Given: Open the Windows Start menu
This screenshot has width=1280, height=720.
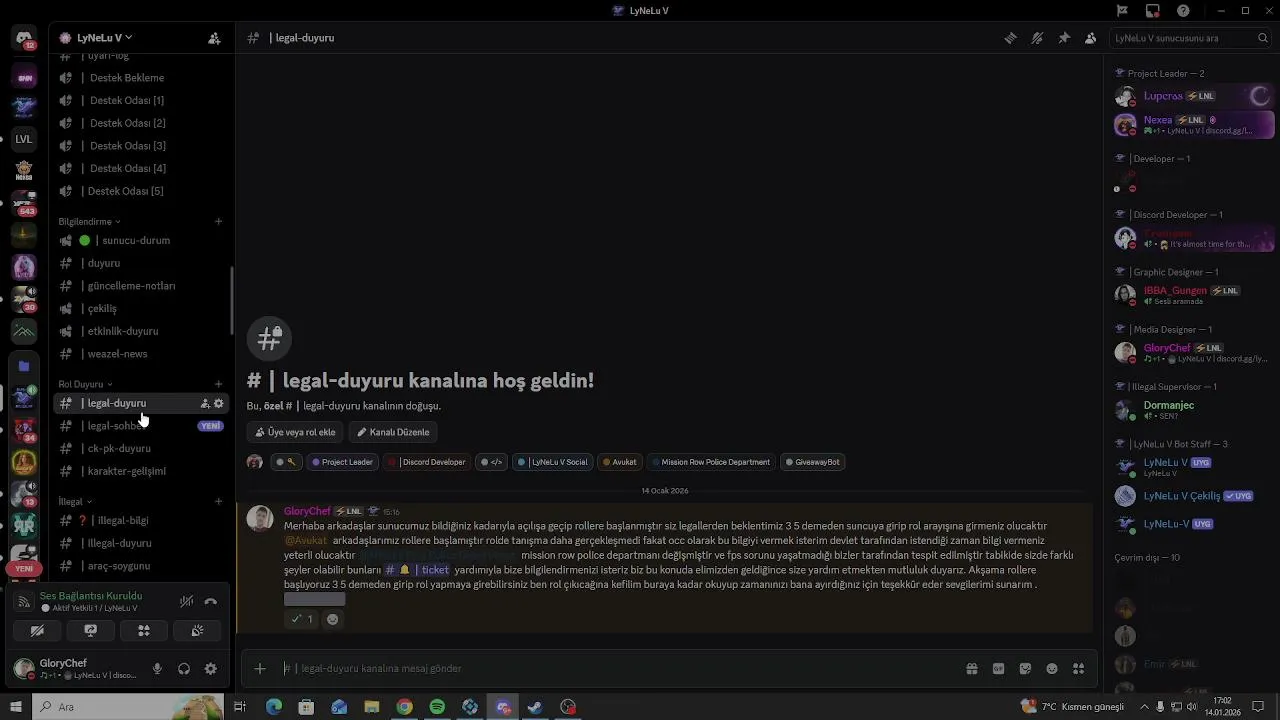Looking at the screenshot, I should point(15,707).
